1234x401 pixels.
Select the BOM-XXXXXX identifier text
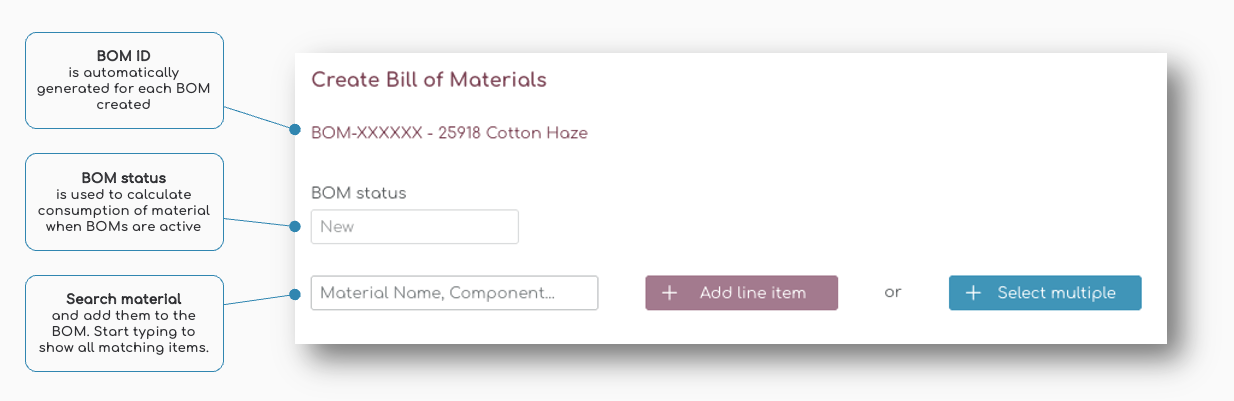click(x=367, y=133)
